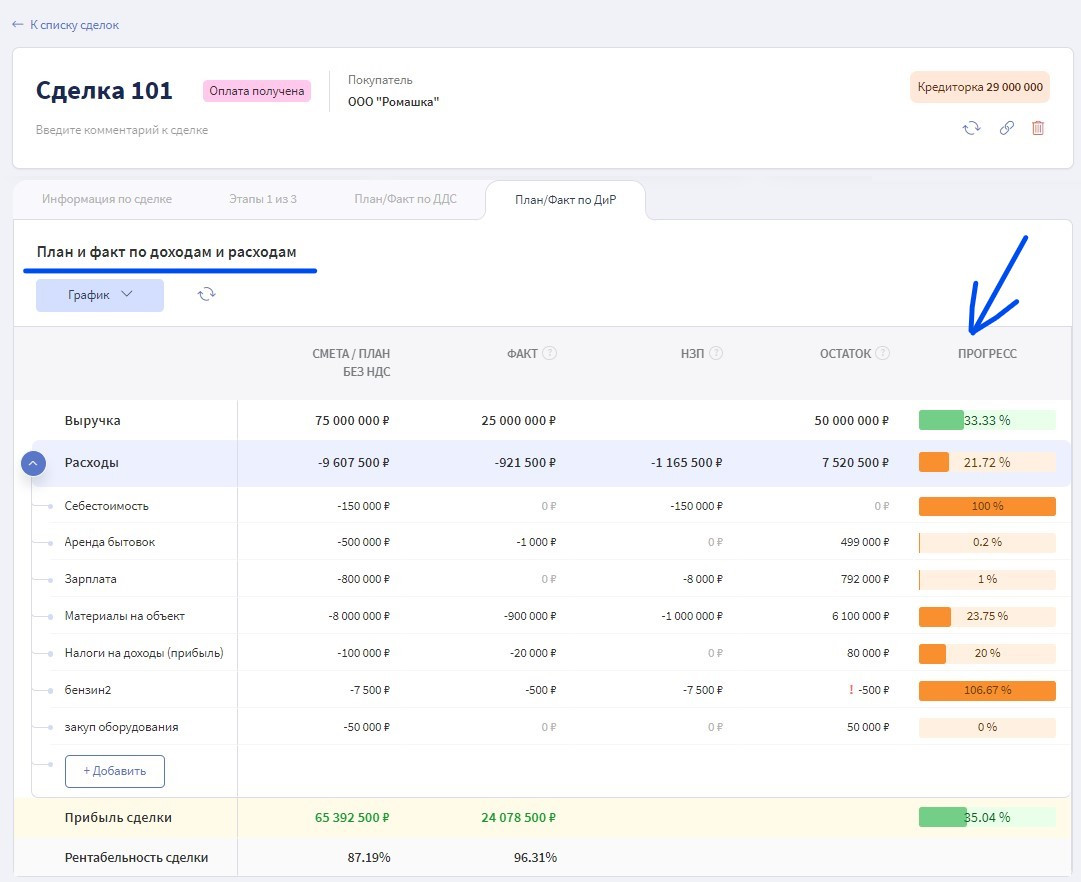
Task: Delete the deal with the trash icon
Action: (1038, 128)
